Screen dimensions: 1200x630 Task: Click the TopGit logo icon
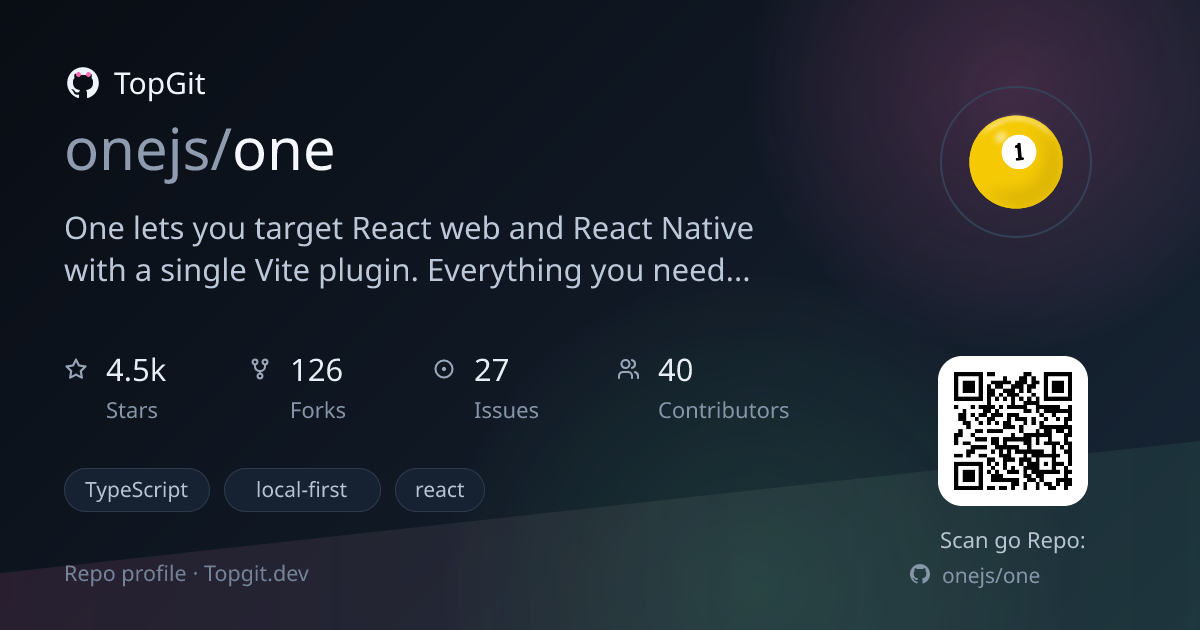pyautogui.click(x=82, y=83)
